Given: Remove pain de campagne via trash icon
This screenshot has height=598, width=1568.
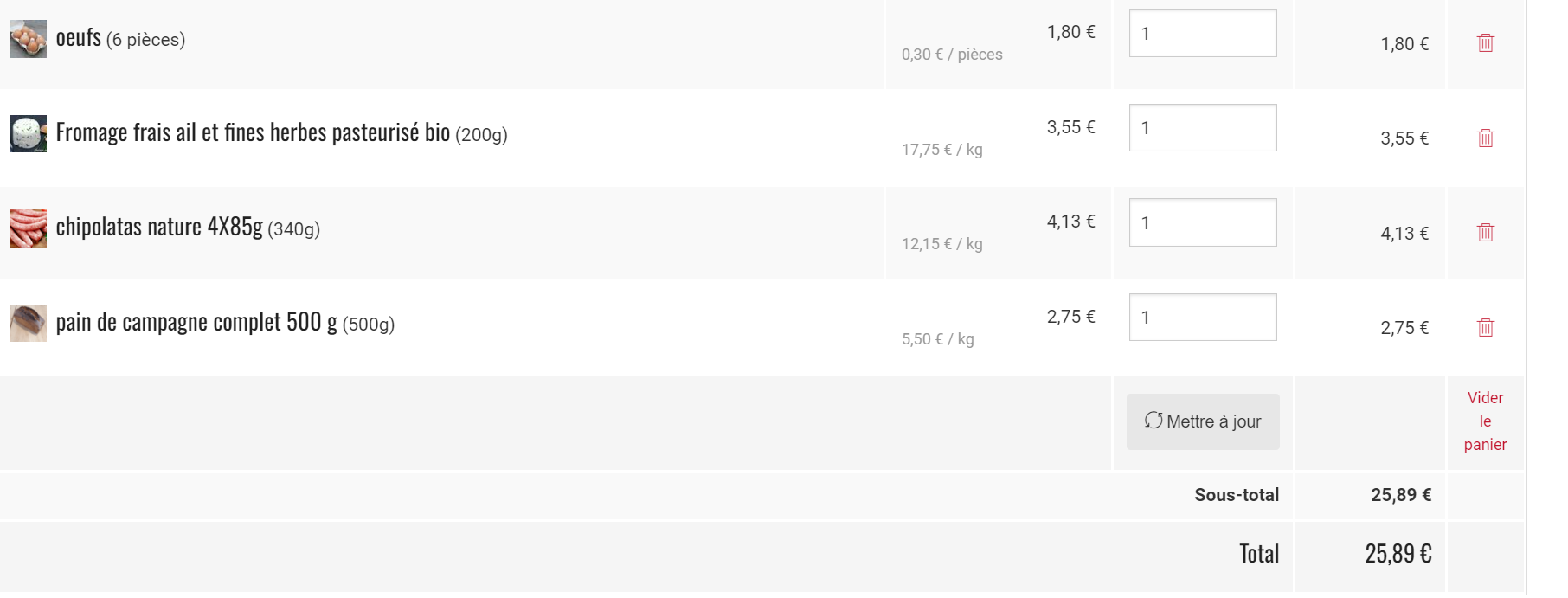Looking at the screenshot, I should tap(1485, 327).
